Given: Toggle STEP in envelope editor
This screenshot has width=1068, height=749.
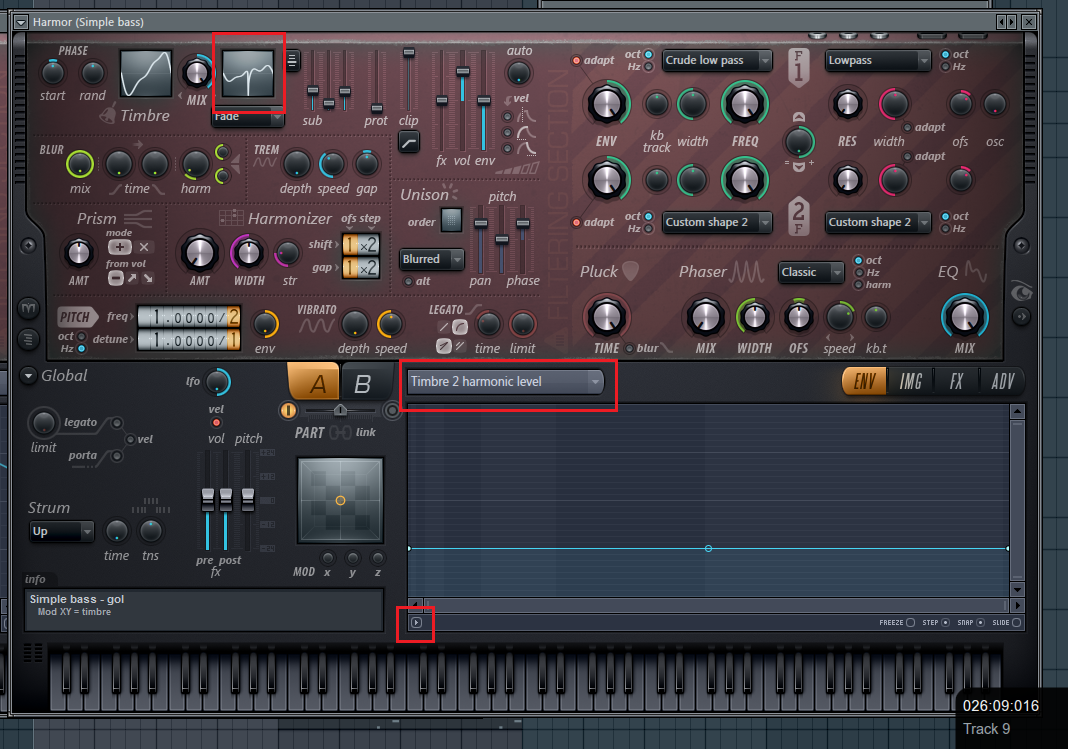Looking at the screenshot, I should (945, 622).
